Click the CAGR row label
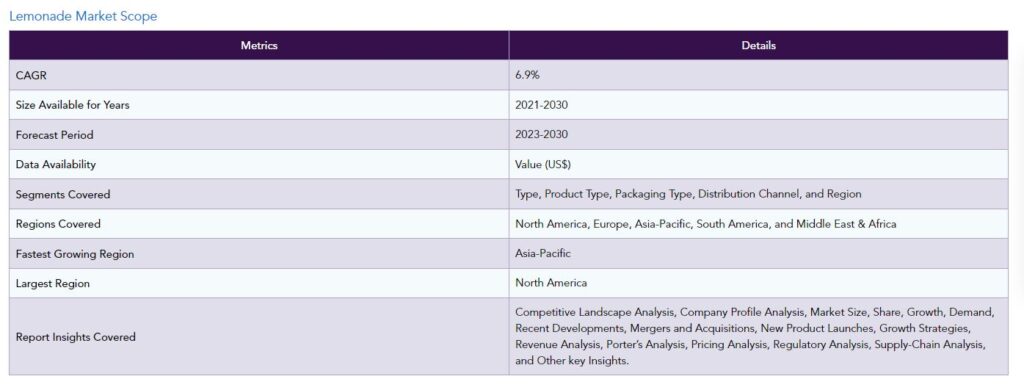Viewport: 1024px width, 390px height. [x=31, y=75]
